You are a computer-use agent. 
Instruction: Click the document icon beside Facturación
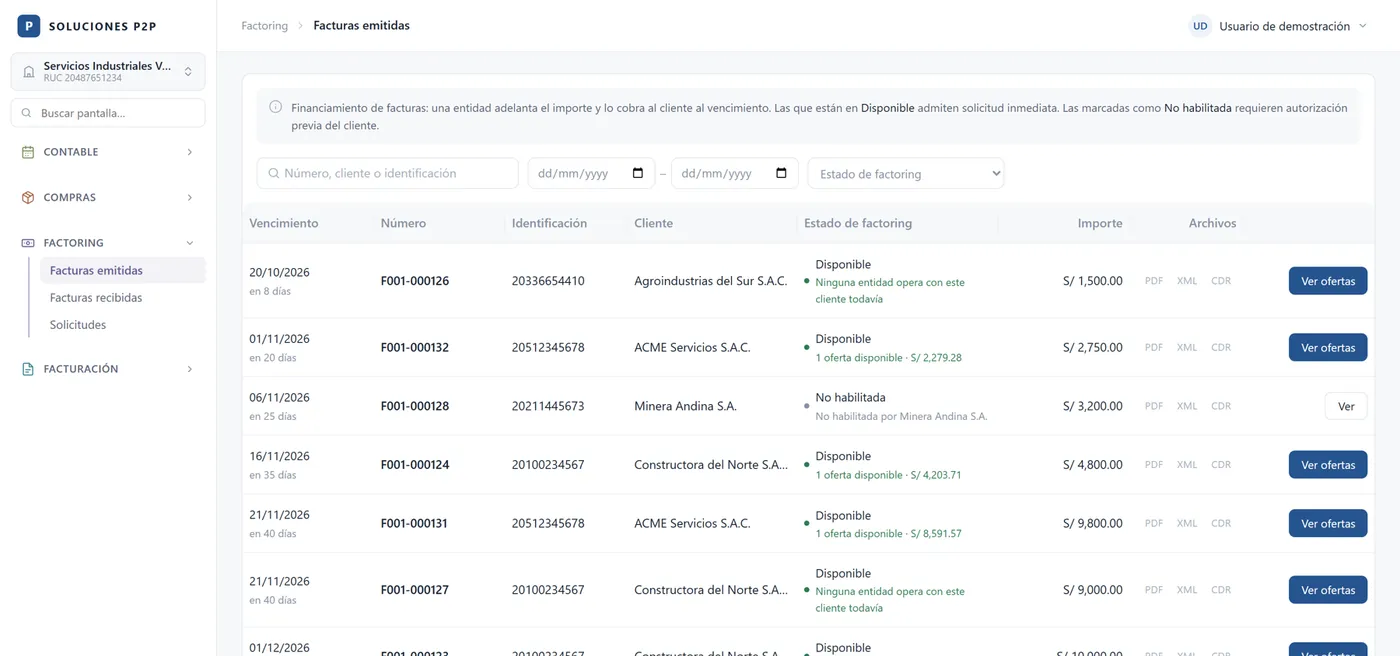pyautogui.click(x=28, y=369)
